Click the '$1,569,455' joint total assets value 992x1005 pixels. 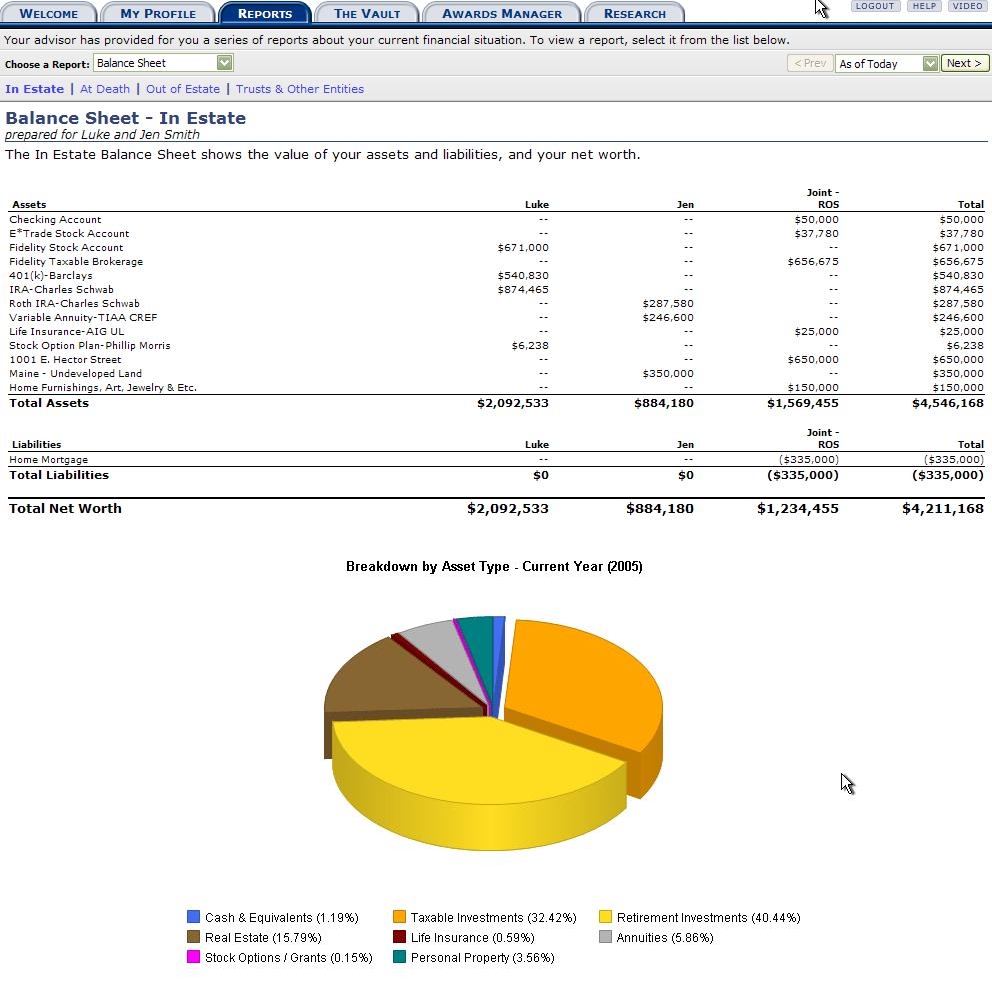(x=803, y=403)
